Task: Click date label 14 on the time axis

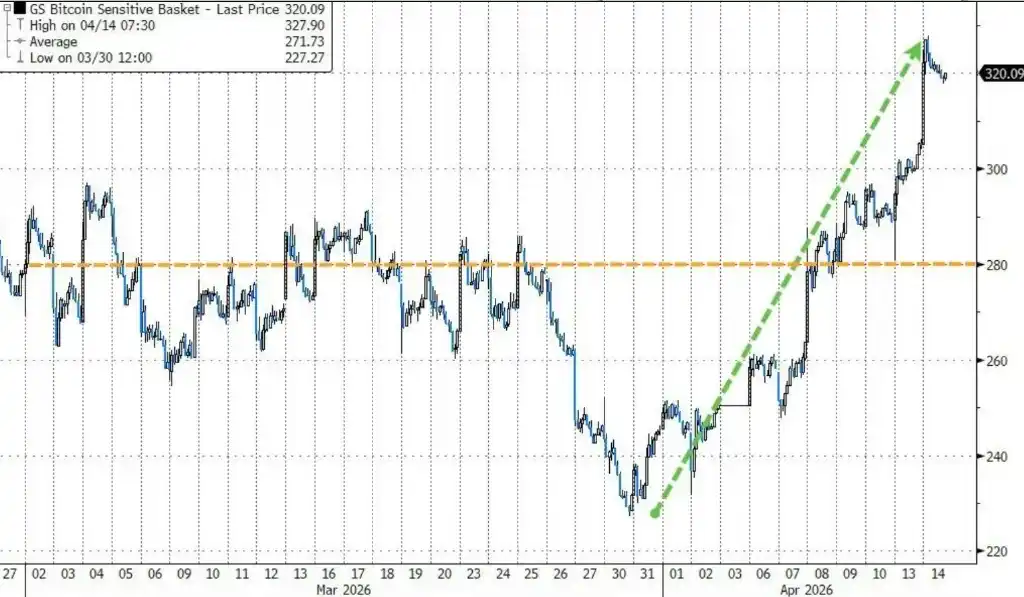Action: point(934,575)
